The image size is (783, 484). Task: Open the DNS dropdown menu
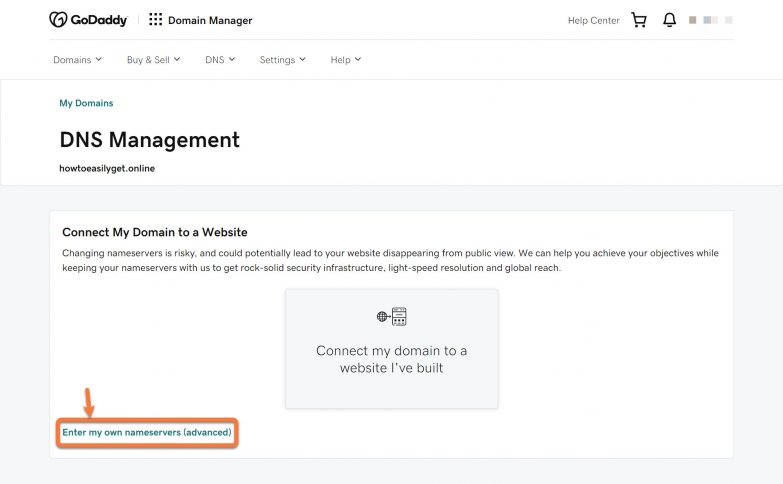pos(220,60)
